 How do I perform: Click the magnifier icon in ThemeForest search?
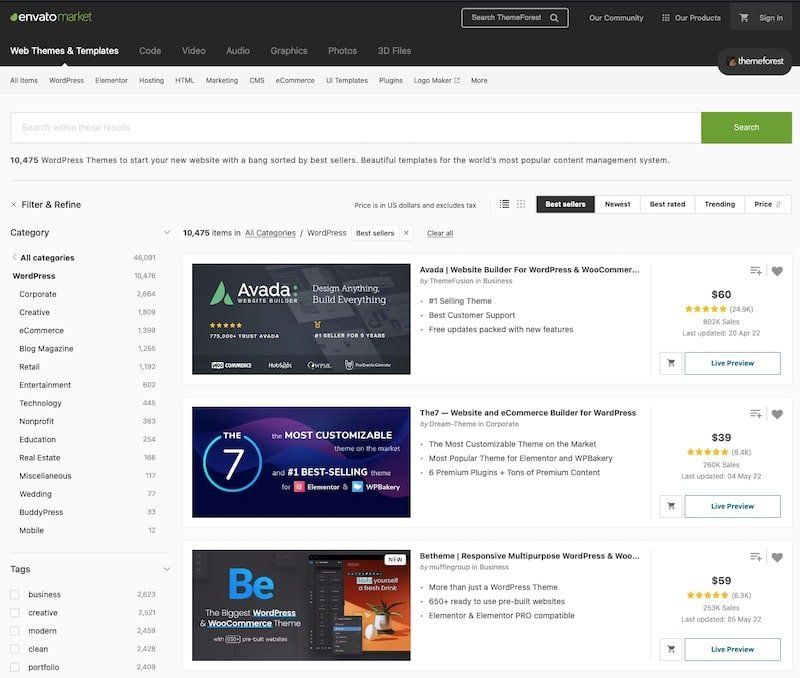pos(554,18)
